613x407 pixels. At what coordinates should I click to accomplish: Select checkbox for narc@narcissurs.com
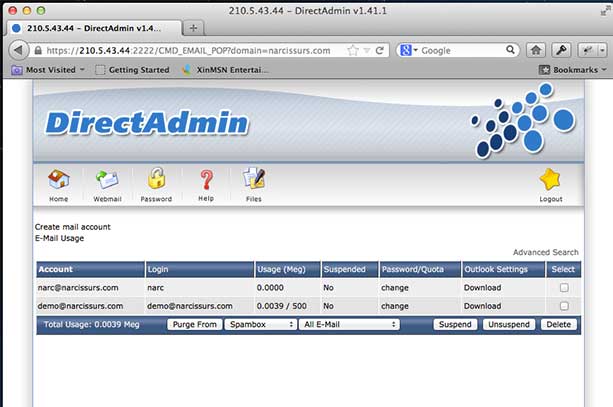564,288
